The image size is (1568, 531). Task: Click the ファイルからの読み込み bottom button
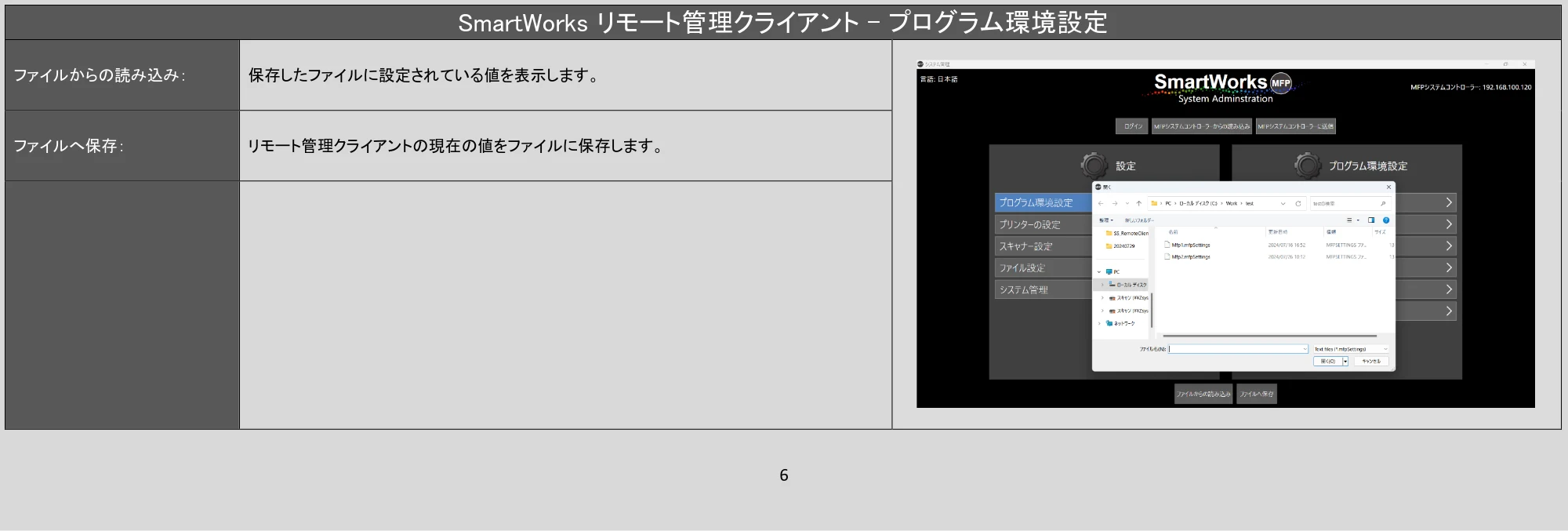click(x=1203, y=394)
